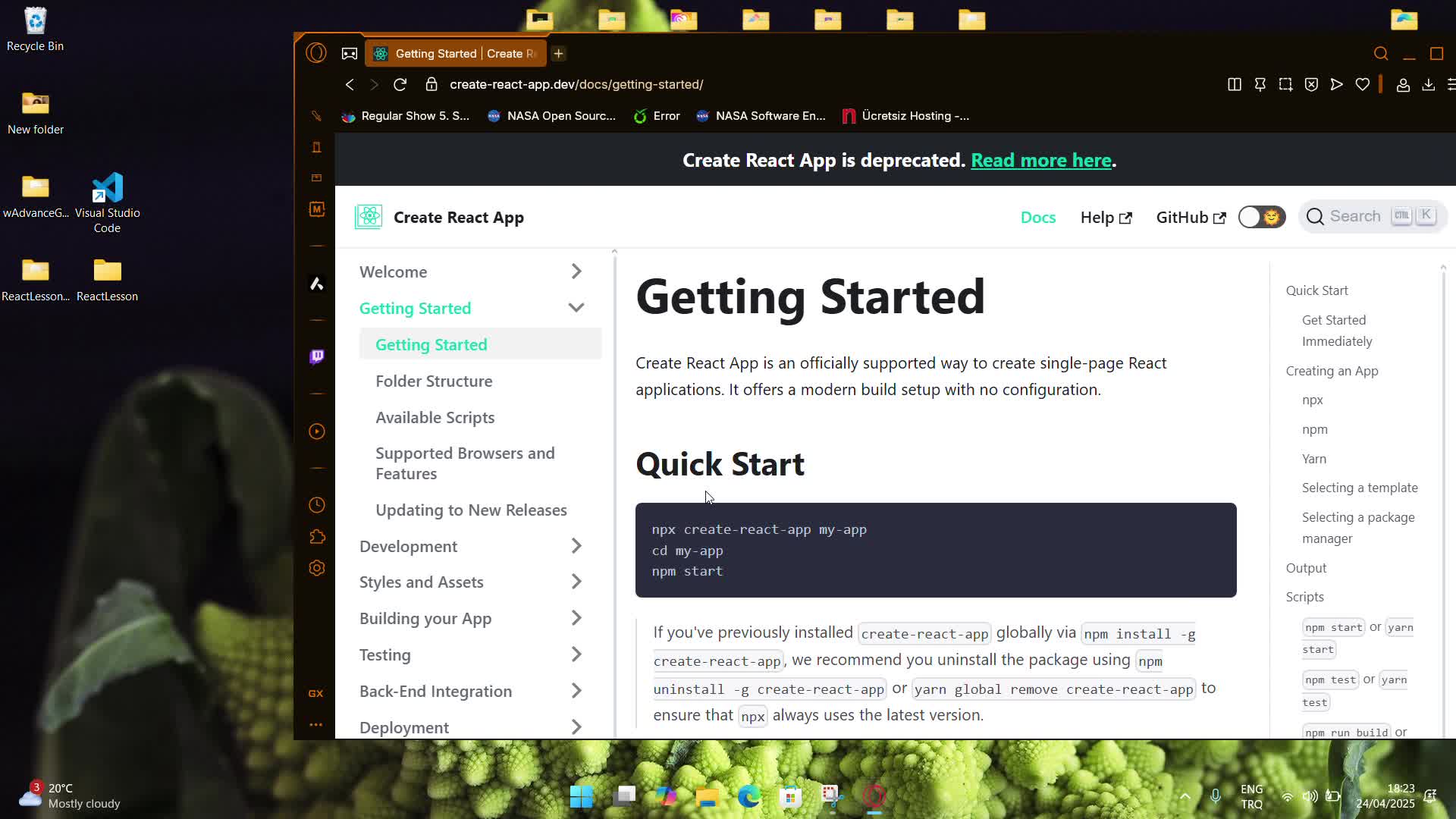The width and height of the screenshot is (1456, 819).
Task: Open the split screen view icon
Action: pyautogui.click(x=1235, y=84)
